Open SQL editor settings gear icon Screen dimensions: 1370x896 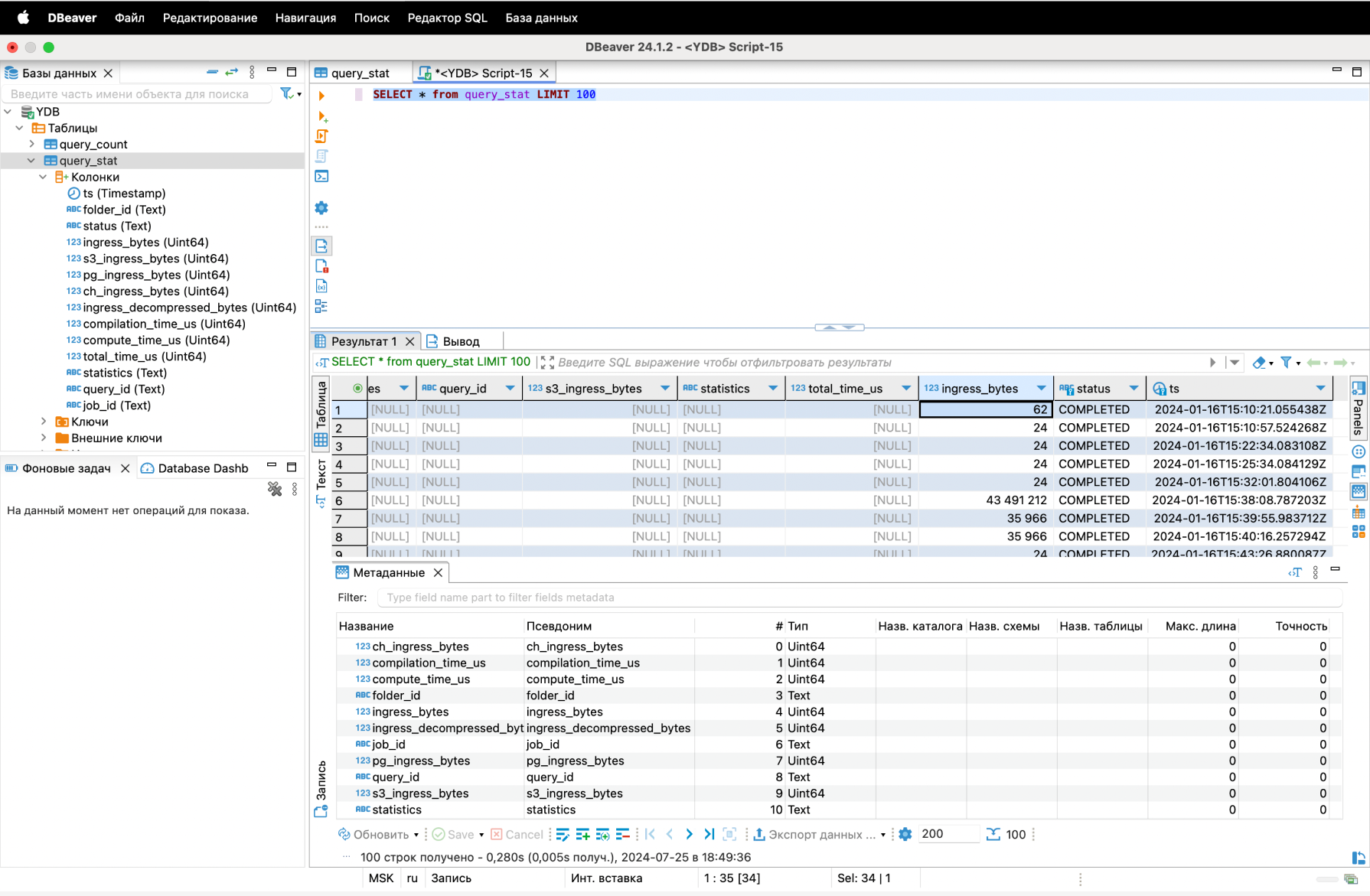click(321, 208)
